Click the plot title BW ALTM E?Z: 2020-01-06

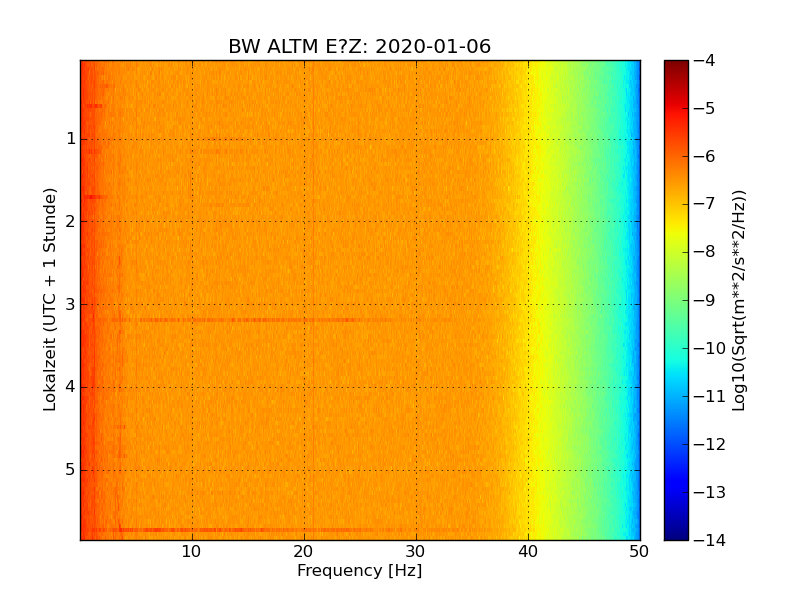pos(359,46)
